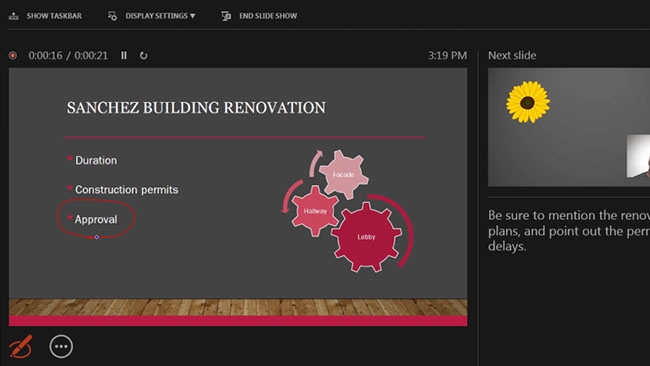Restart the slide timer
The image size is (650, 366).
[x=143, y=55]
